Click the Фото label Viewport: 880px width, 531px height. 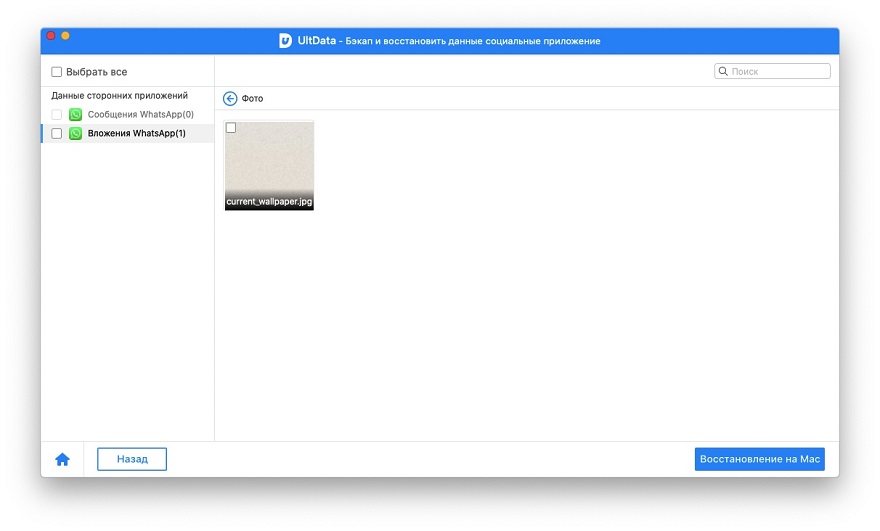pyautogui.click(x=253, y=99)
